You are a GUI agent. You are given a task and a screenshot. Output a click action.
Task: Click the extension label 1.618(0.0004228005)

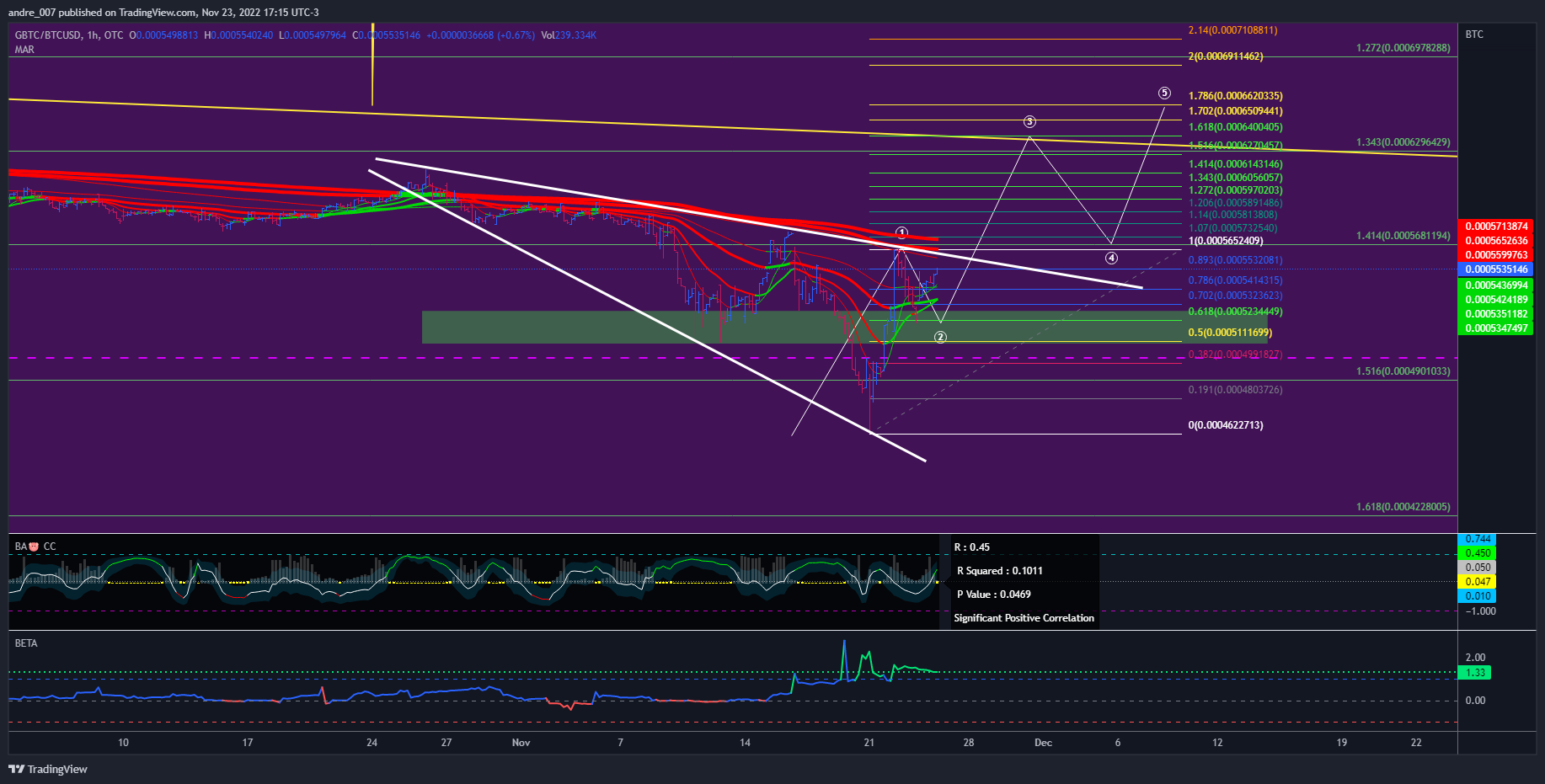1403,507
